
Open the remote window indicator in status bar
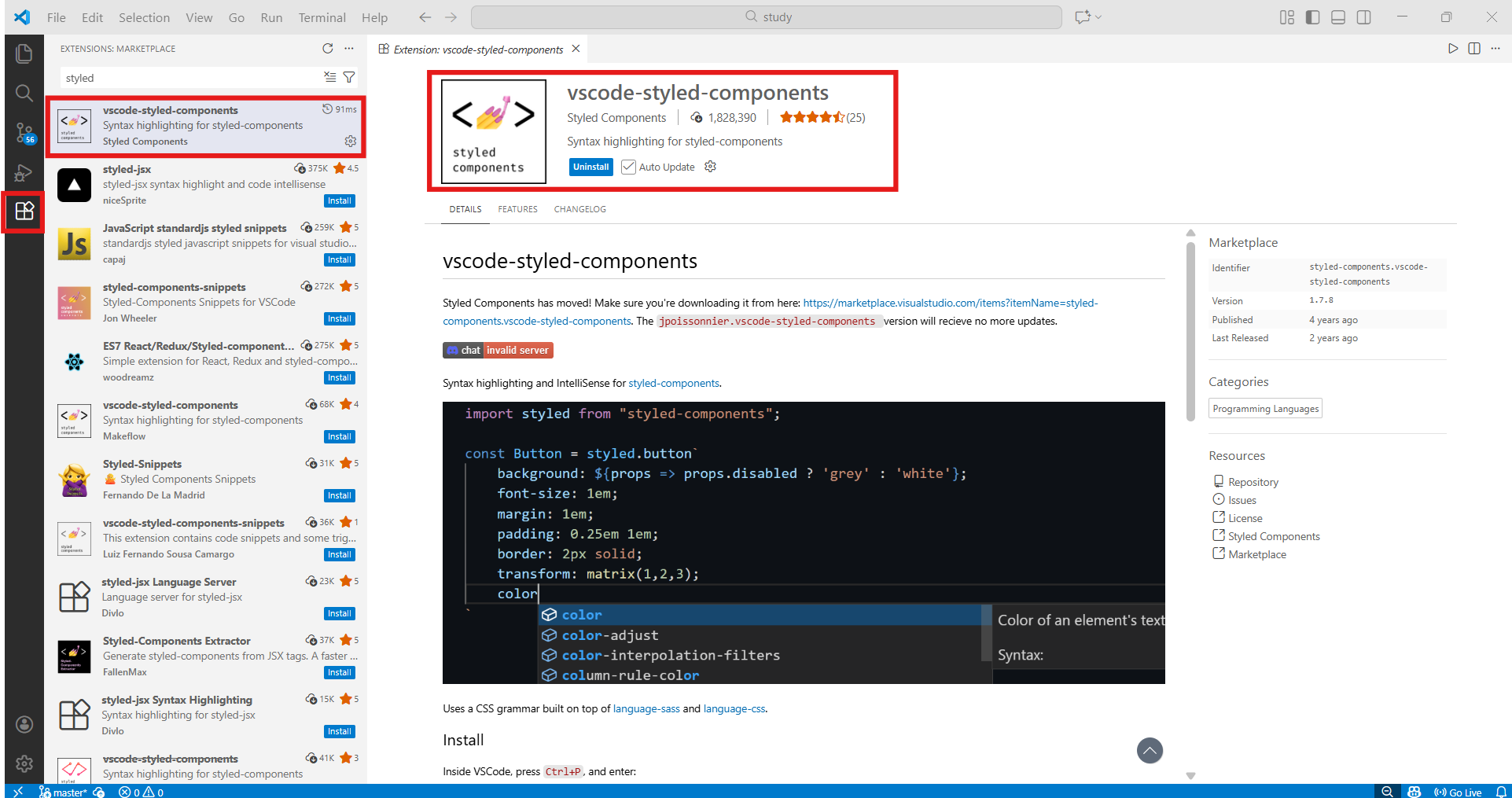pyautogui.click(x=18, y=792)
